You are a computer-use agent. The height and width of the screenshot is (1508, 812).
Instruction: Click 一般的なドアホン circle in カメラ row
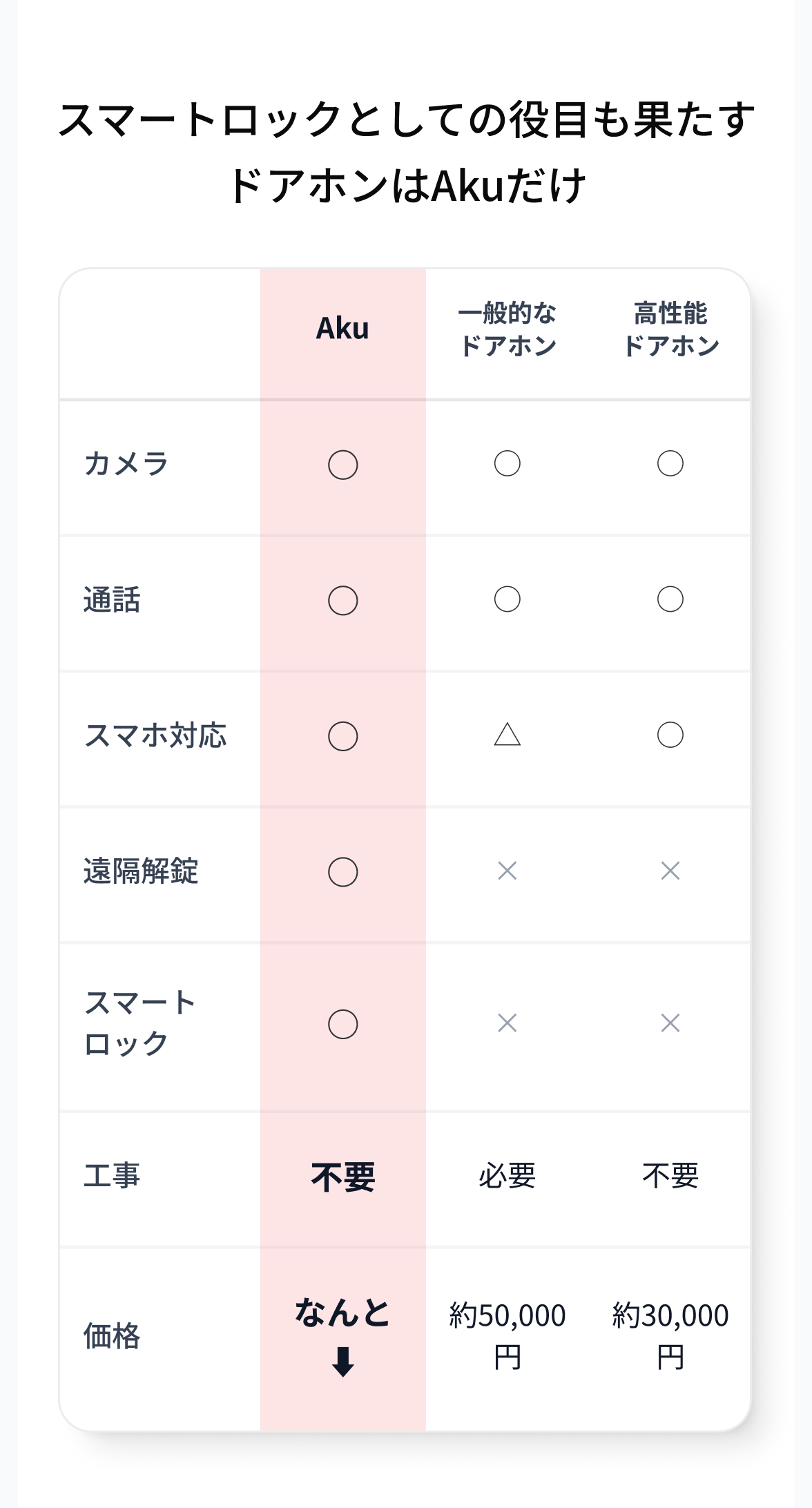pyautogui.click(x=507, y=463)
